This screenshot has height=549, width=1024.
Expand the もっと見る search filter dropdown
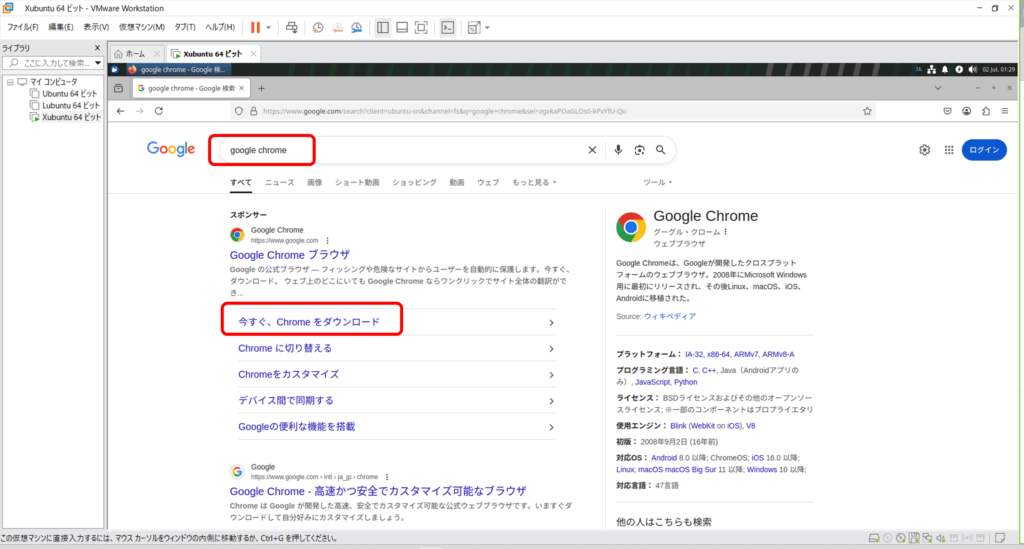(534, 183)
